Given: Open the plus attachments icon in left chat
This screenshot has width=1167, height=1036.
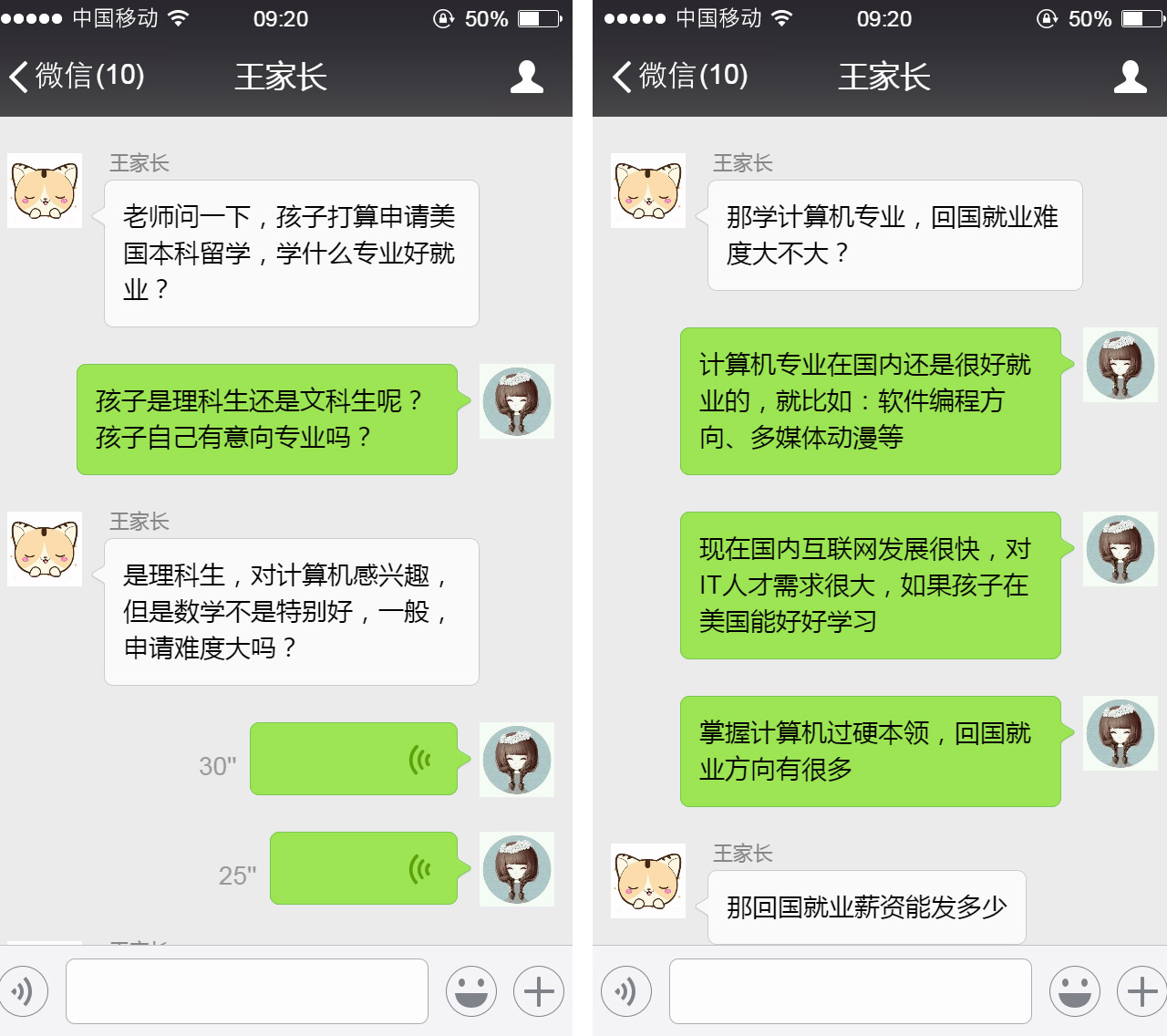Looking at the screenshot, I should tap(539, 991).
